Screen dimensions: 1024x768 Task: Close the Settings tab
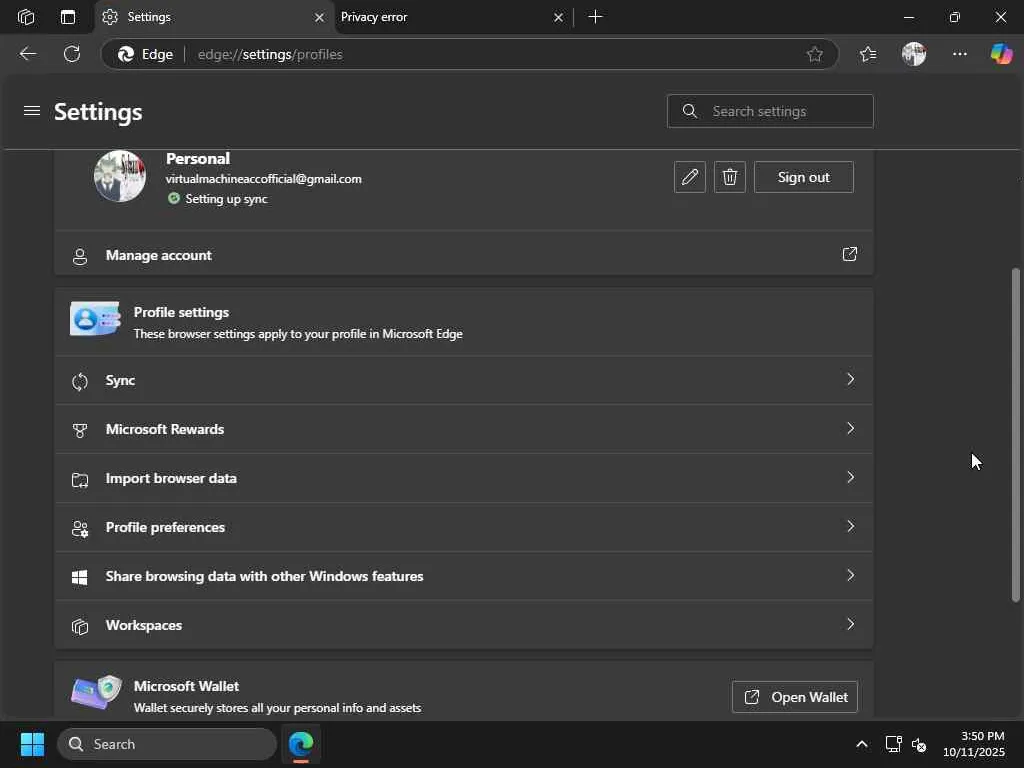tap(319, 18)
